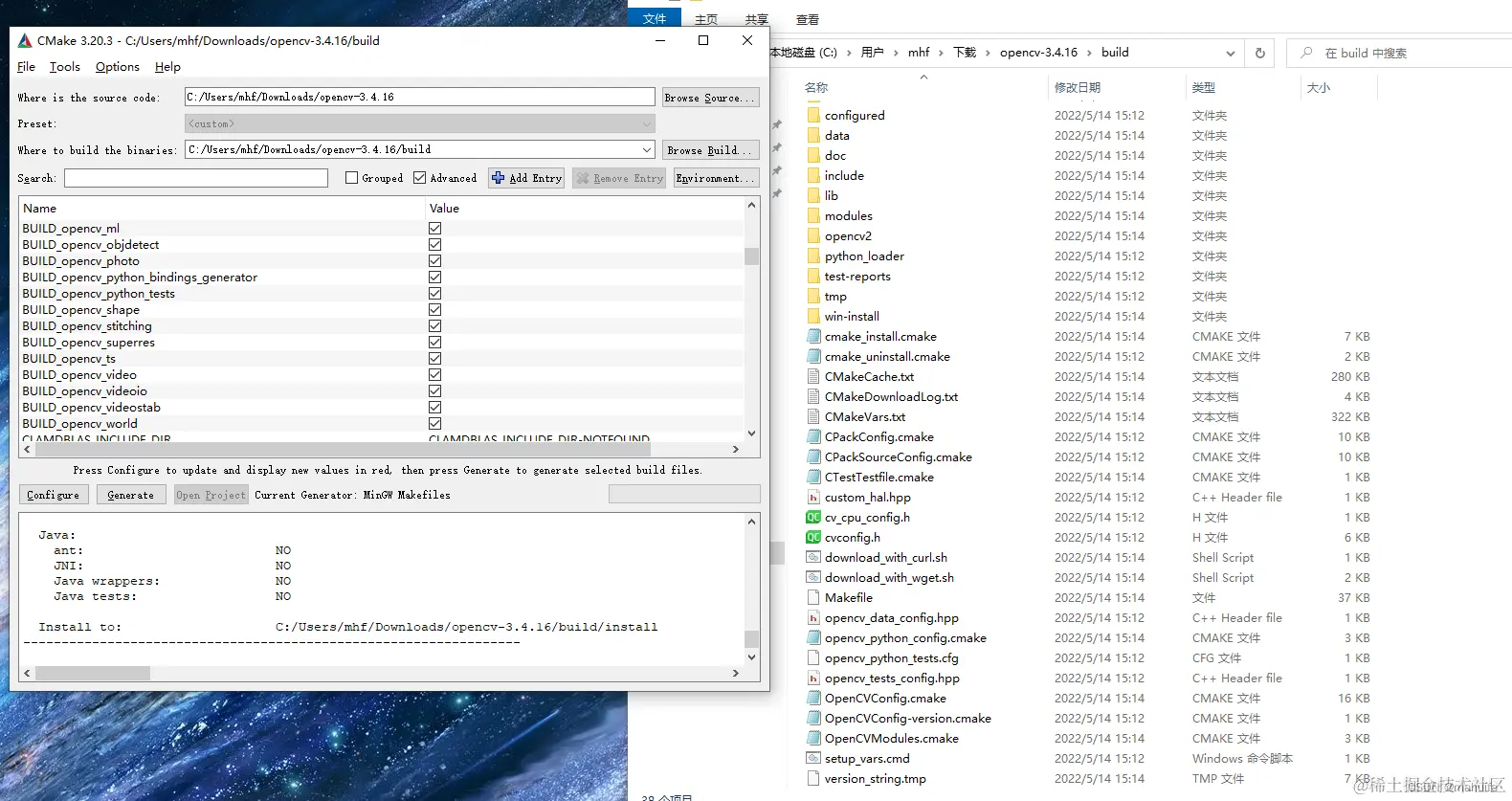Select the download_with_curl.sh script icon
The width and height of the screenshot is (1512, 801).
point(813,557)
